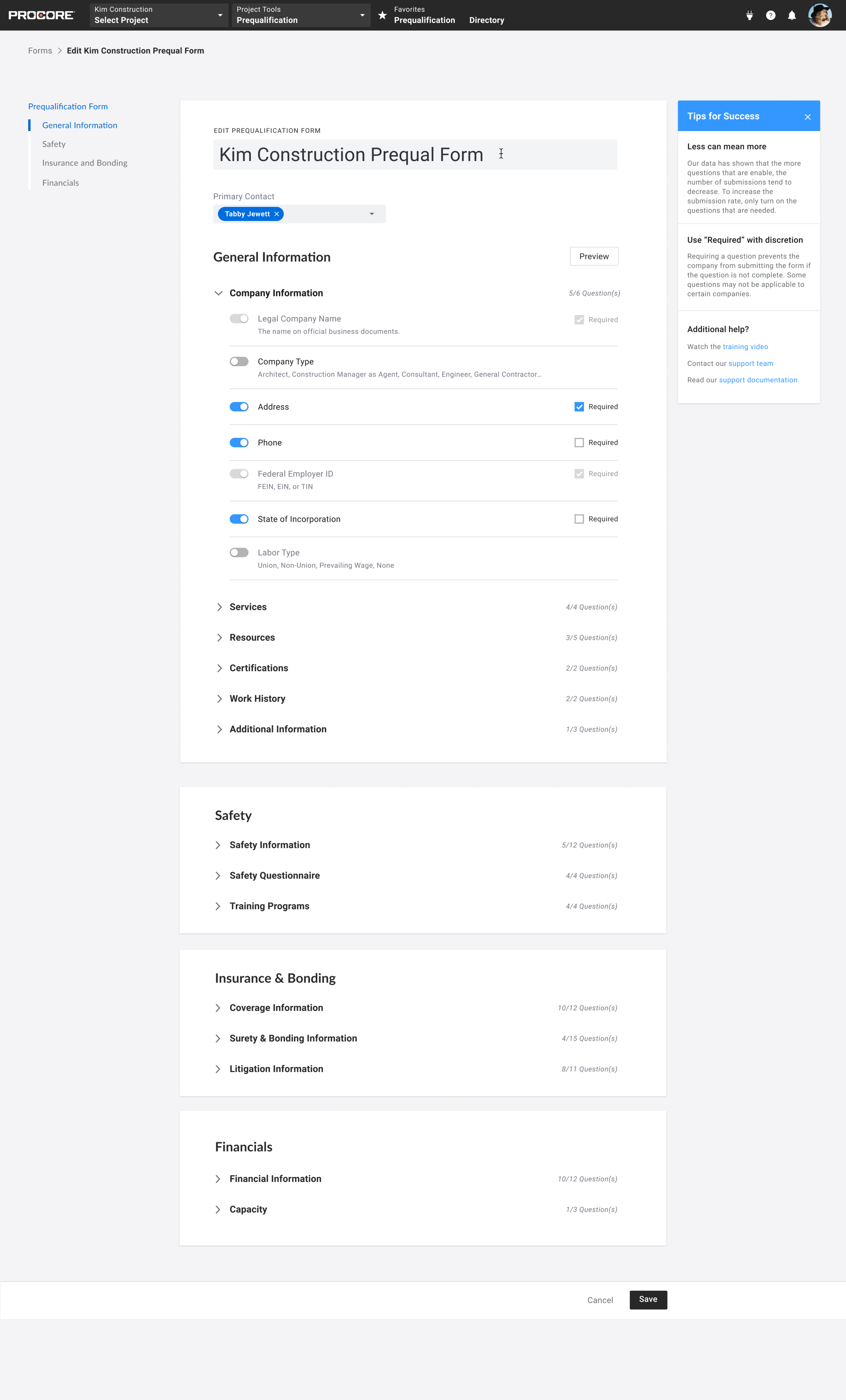Click the Favorites star icon
The width and height of the screenshot is (846, 1400).
click(x=382, y=15)
